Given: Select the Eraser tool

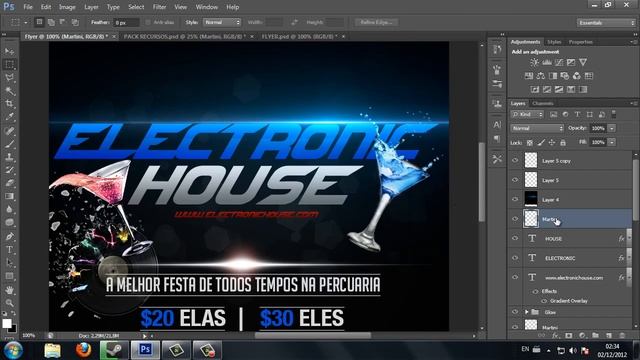Looking at the screenshot, I should pyautogui.click(x=9, y=183).
